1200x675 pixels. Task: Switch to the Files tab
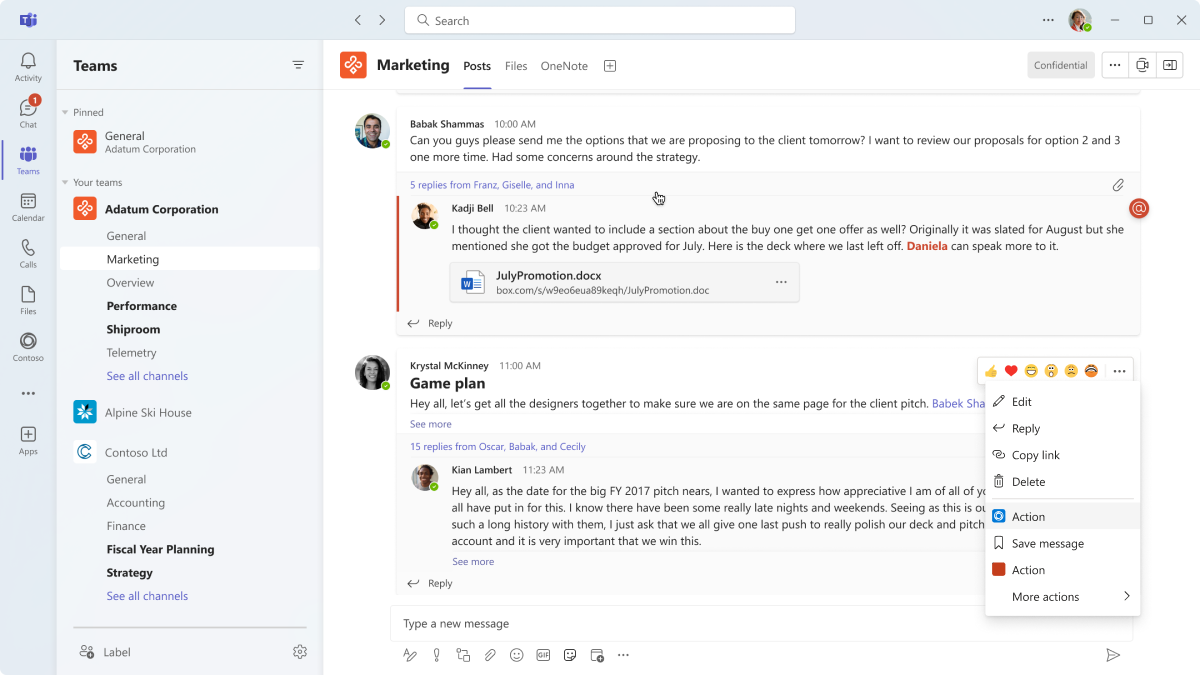pyautogui.click(x=516, y=66)
